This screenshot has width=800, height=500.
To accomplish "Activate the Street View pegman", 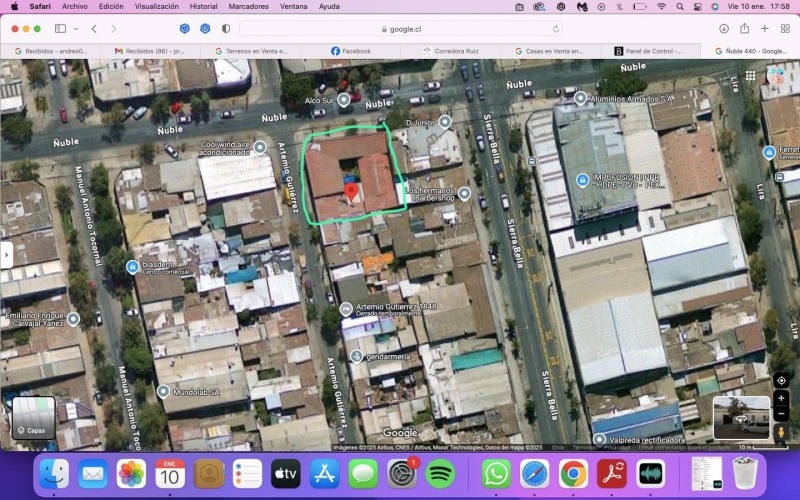I will [781, 431].
